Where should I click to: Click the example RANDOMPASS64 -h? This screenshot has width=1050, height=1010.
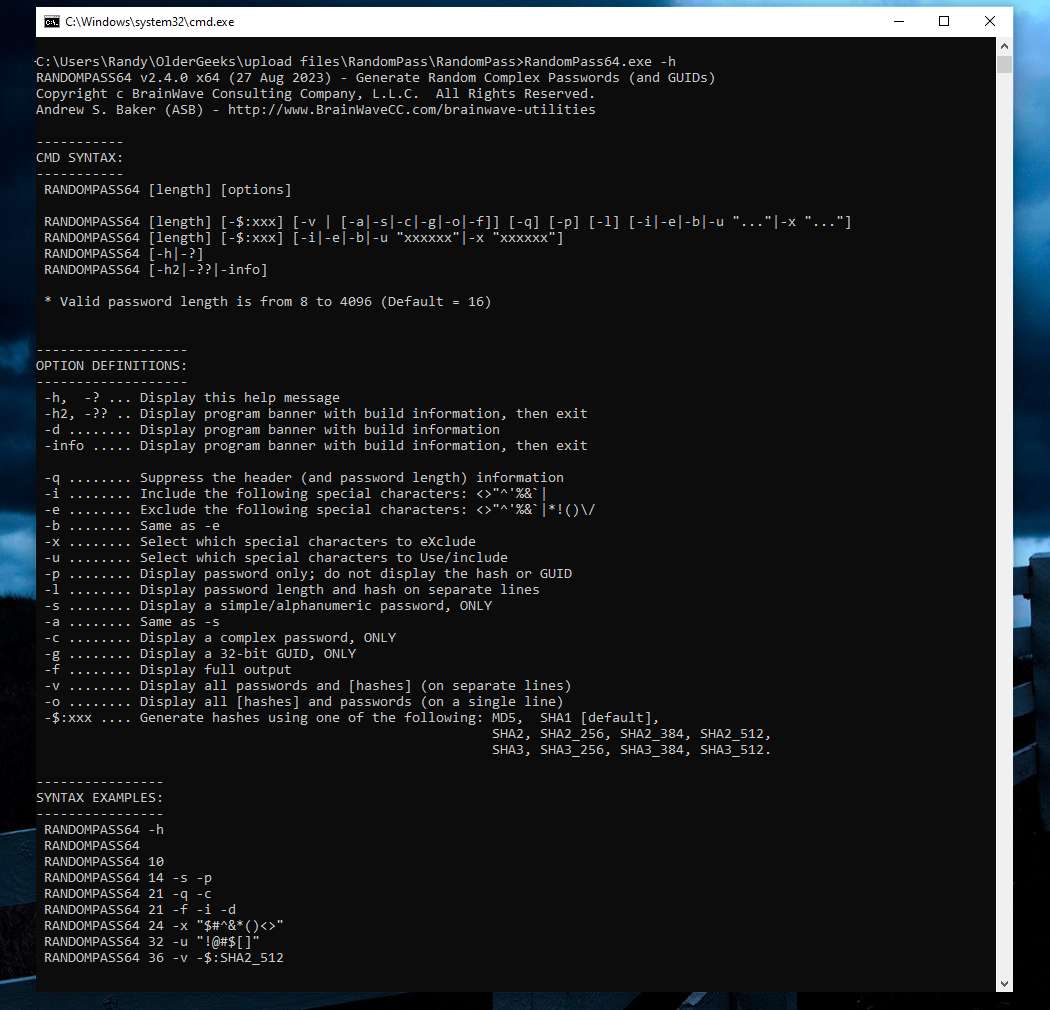coord(104,830)
